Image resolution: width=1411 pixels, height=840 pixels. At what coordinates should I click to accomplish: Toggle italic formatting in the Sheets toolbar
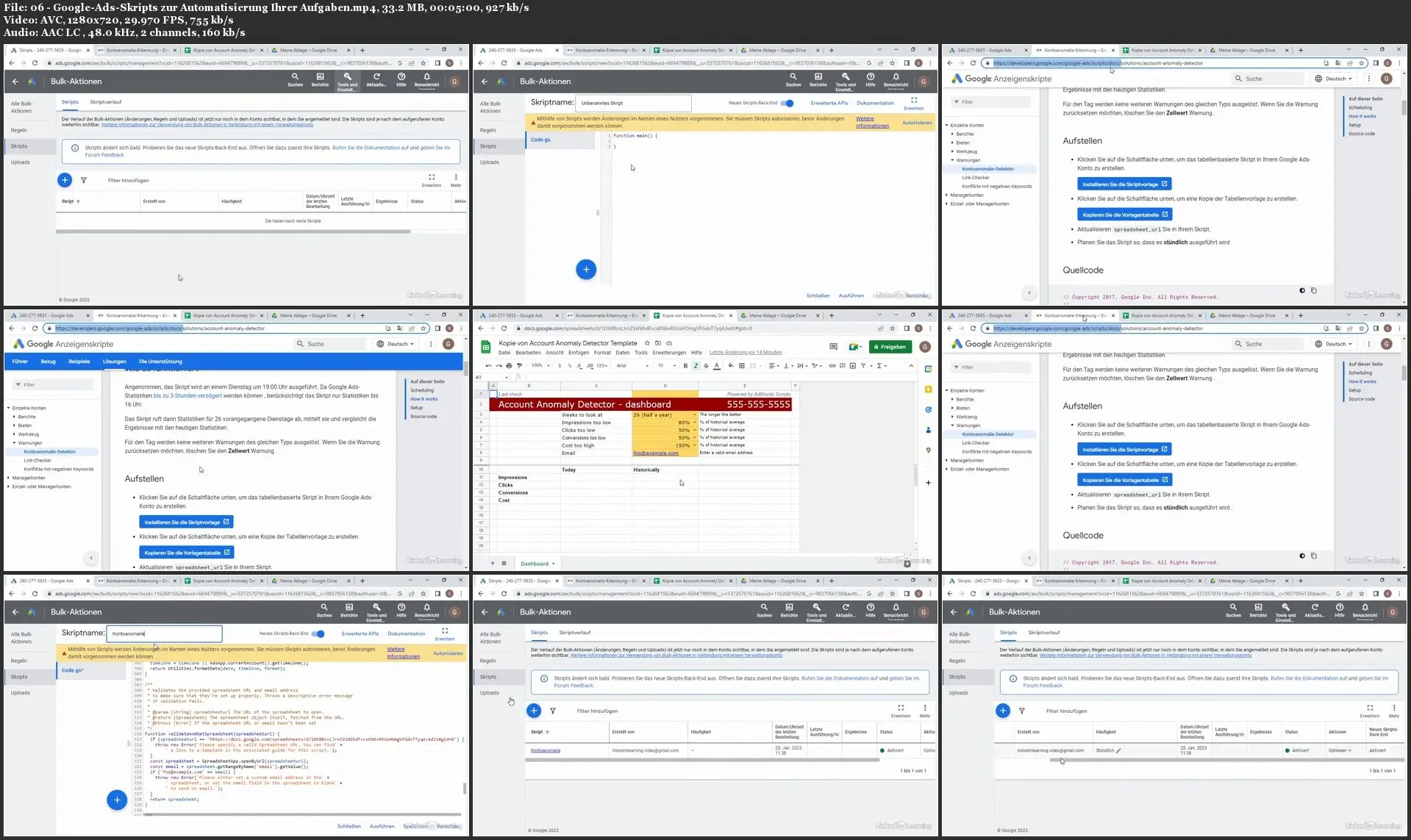coord(696,365)
